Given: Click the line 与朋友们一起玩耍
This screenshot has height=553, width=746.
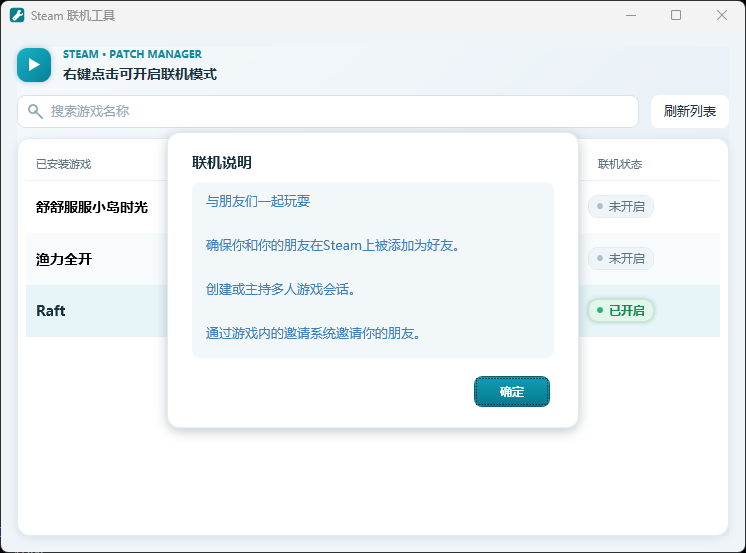Looking at the screenshot, I should [258, 201].
